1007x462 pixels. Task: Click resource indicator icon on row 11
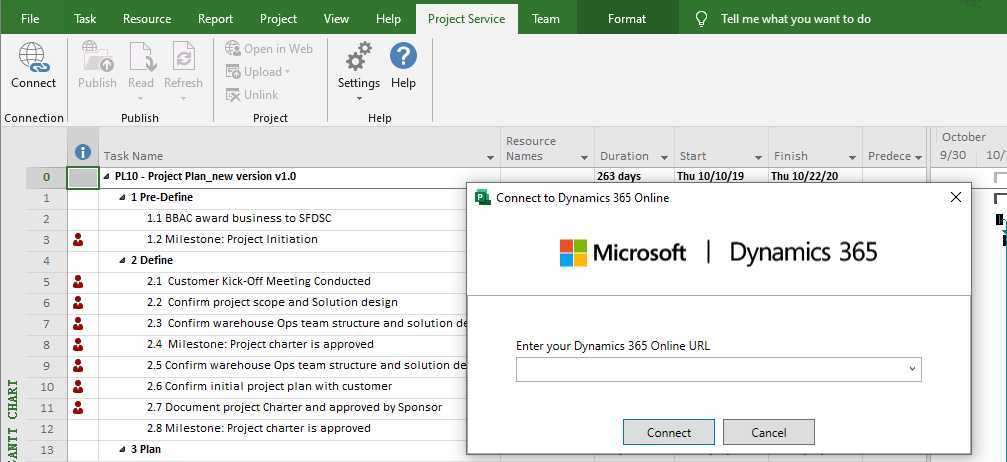[x=78, y=407]
